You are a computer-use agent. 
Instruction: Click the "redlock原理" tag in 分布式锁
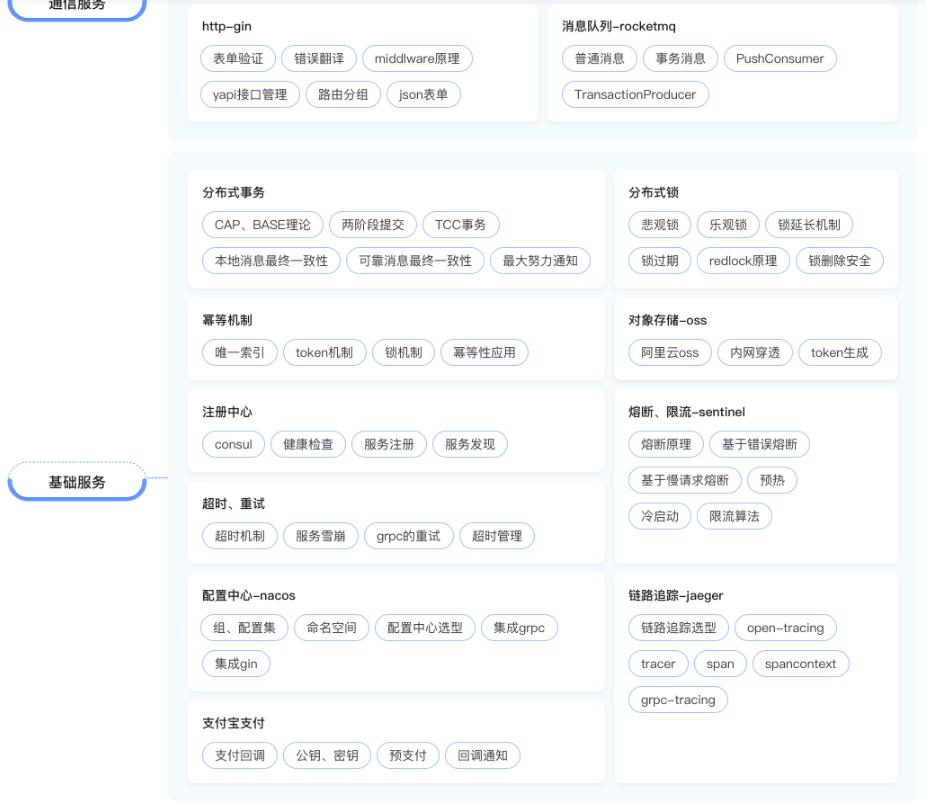(x=742, y=260)
